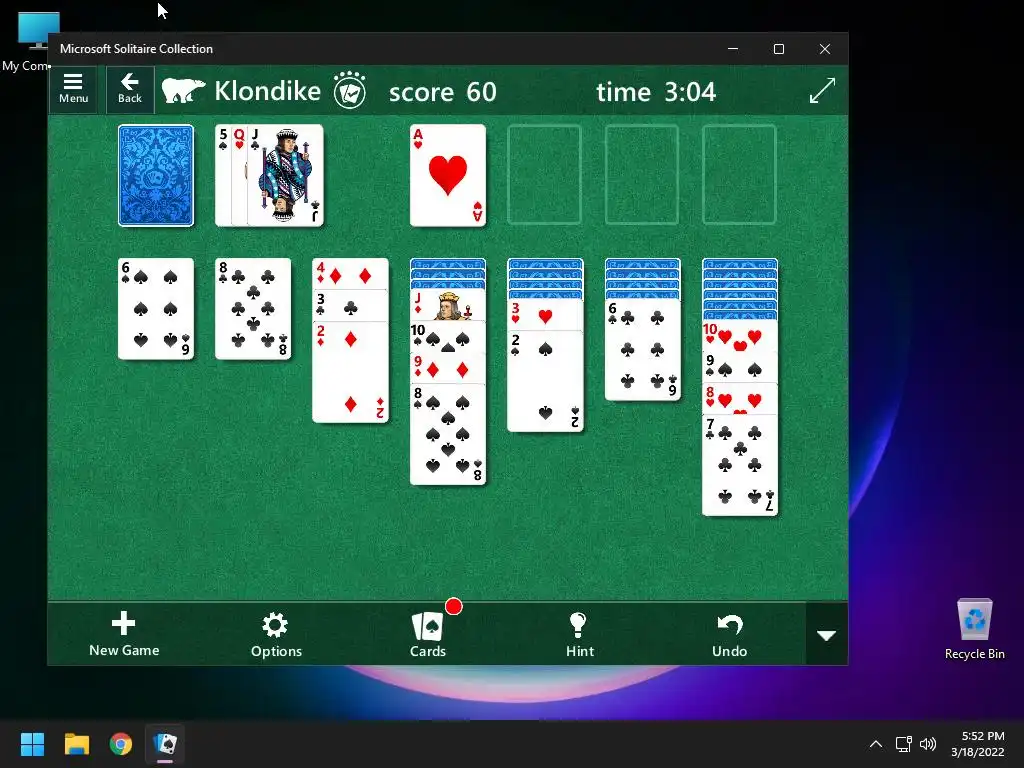Select the 2 of diamonds card
Viewport: 1024px width, 768px height.
click(351, 372)
